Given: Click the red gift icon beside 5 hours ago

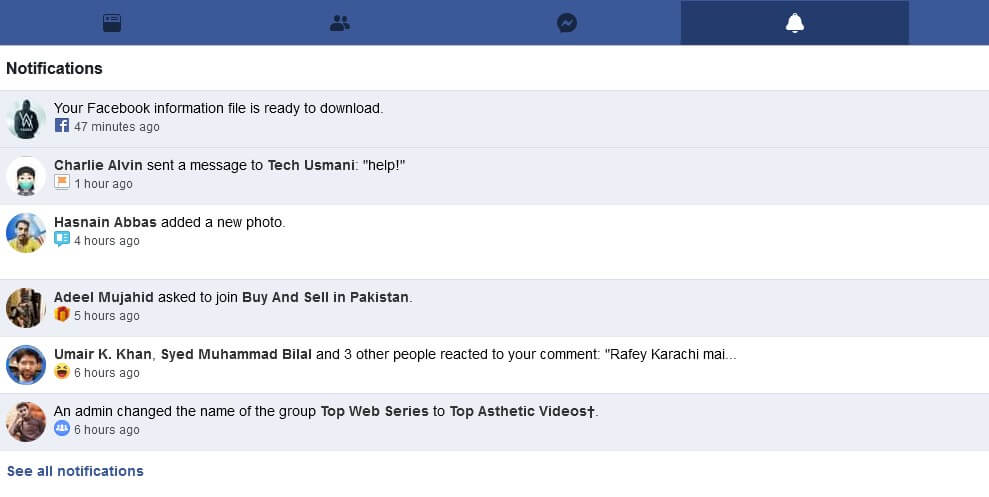Looking at the screenshot, I should click(x=62, y=314).
